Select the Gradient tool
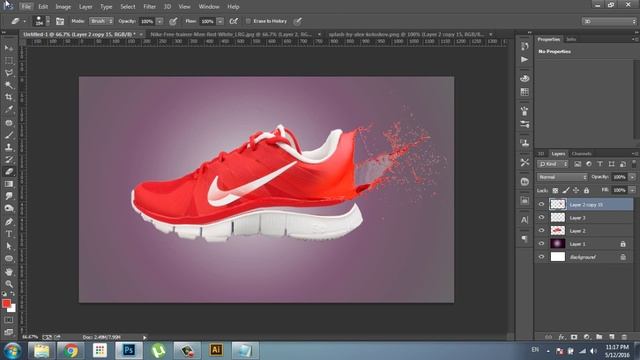The width and height of the screenshot is (640, 360). [x=9, y=184]
